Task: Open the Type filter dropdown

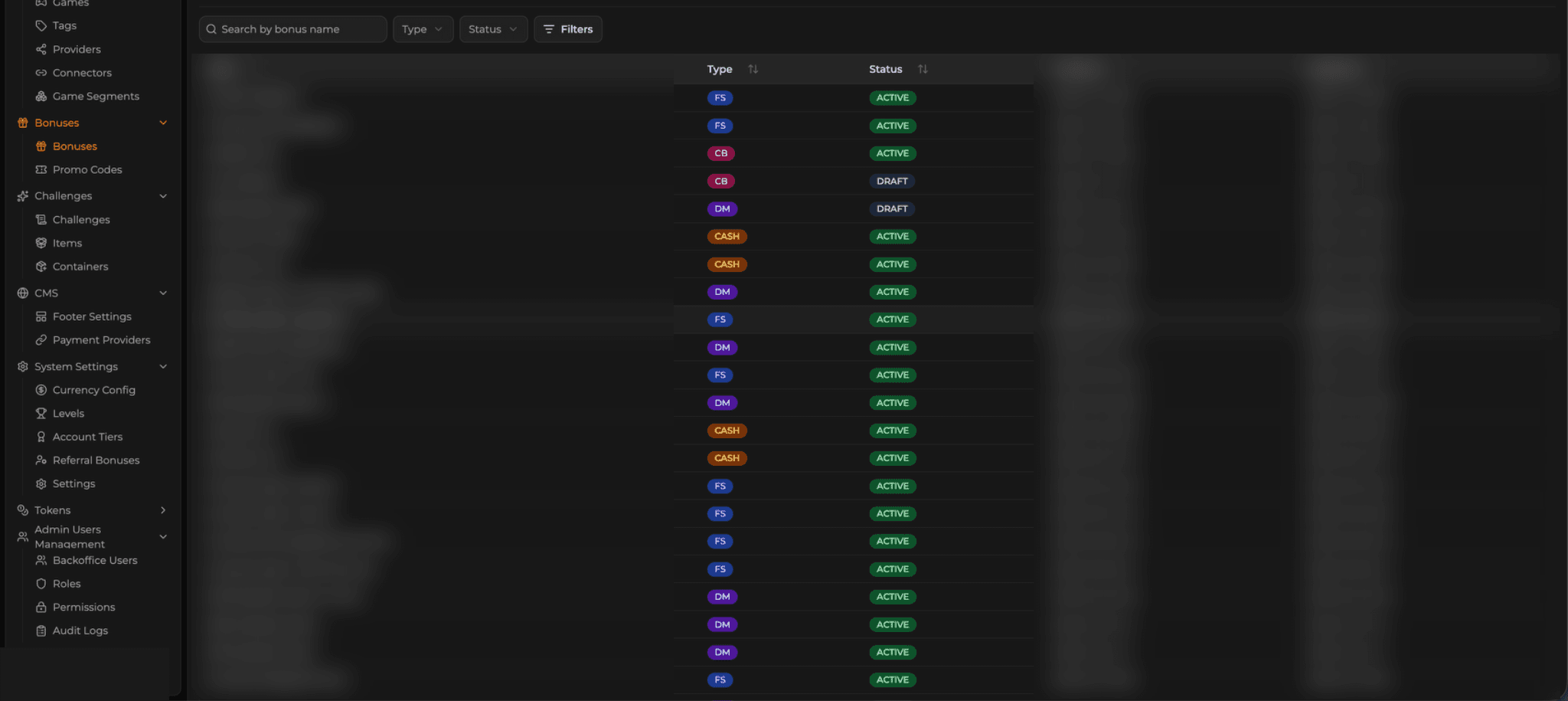Action: 423,29
